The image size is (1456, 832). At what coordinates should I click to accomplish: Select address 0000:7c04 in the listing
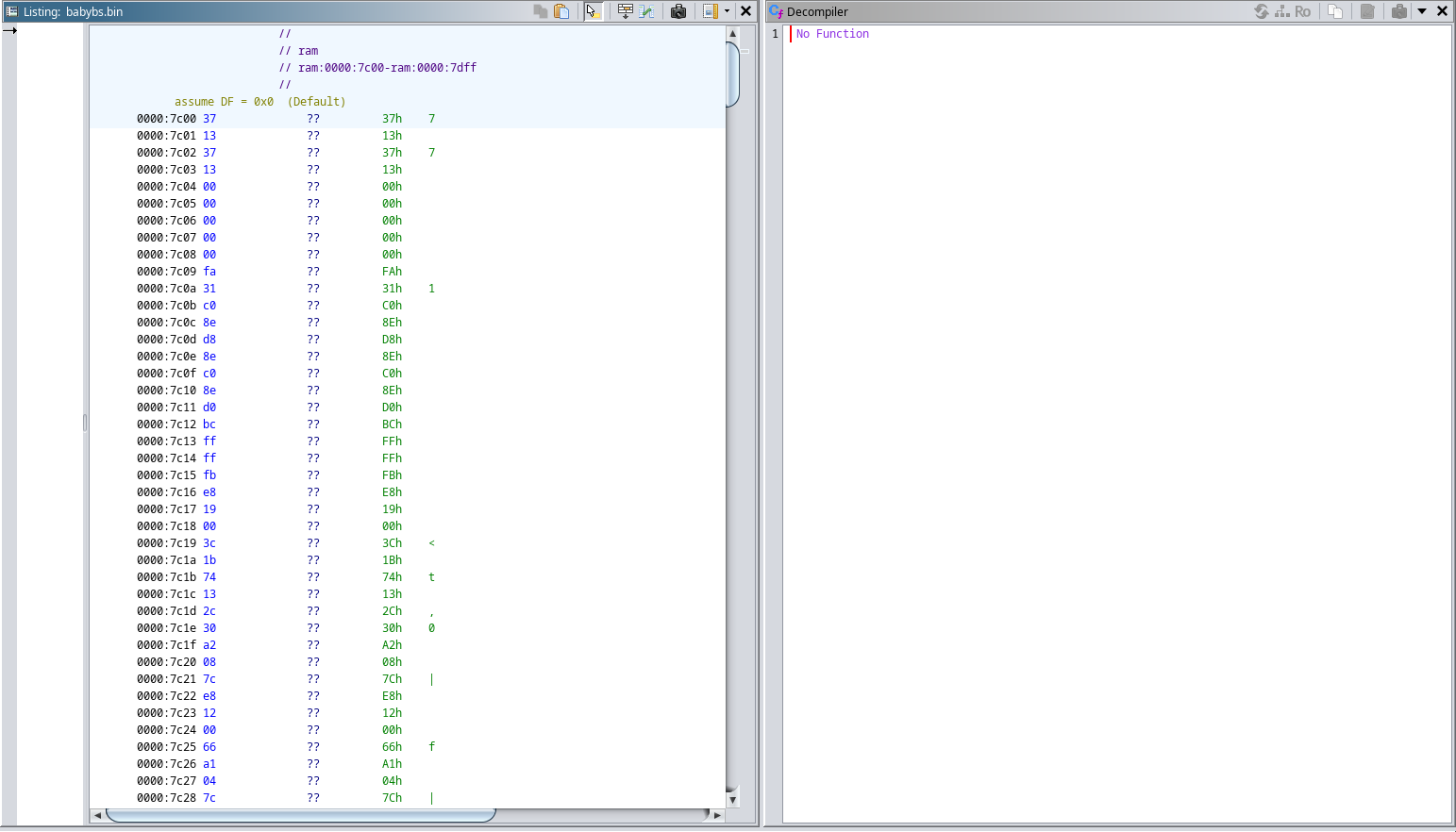166,187
